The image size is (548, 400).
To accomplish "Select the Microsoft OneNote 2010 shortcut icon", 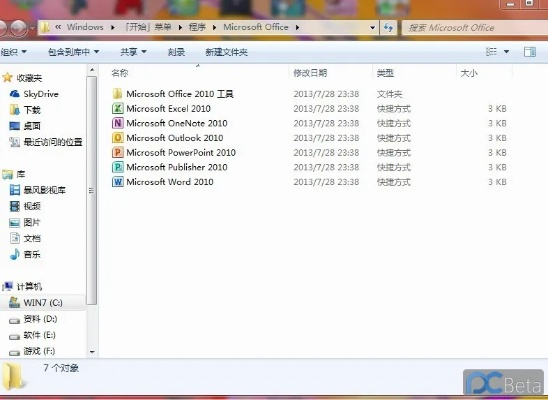I will [x=117, y=123].
